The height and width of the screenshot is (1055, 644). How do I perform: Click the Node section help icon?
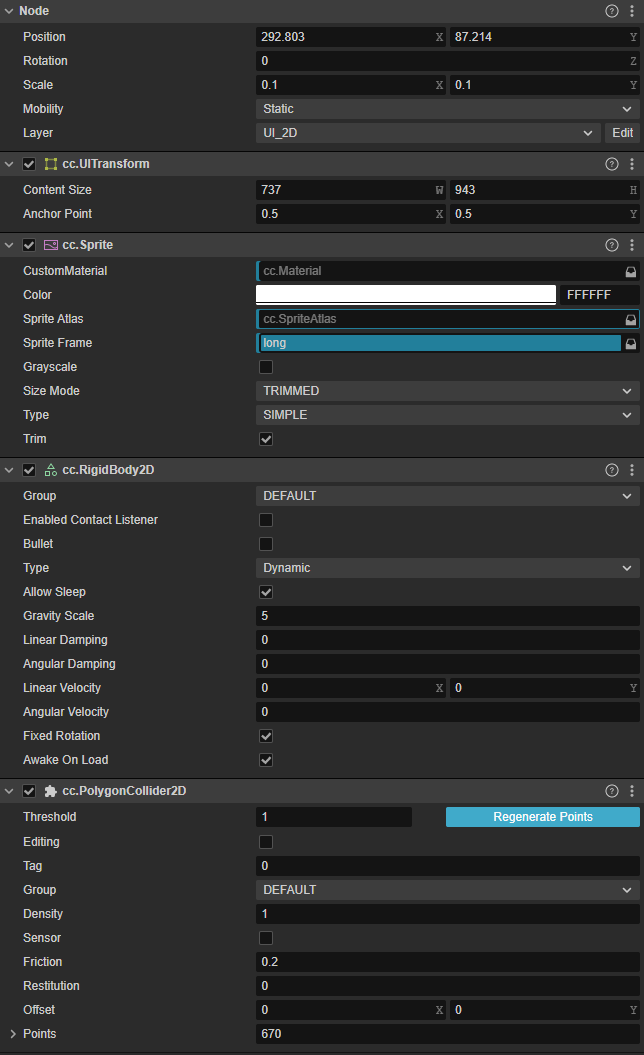(612, 11)
